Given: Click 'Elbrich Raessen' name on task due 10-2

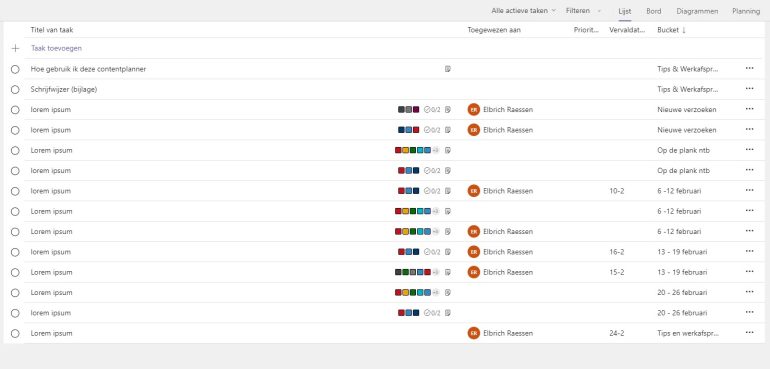Looking at the screenshot, I should pyautogui.click(x=508, y=191).
